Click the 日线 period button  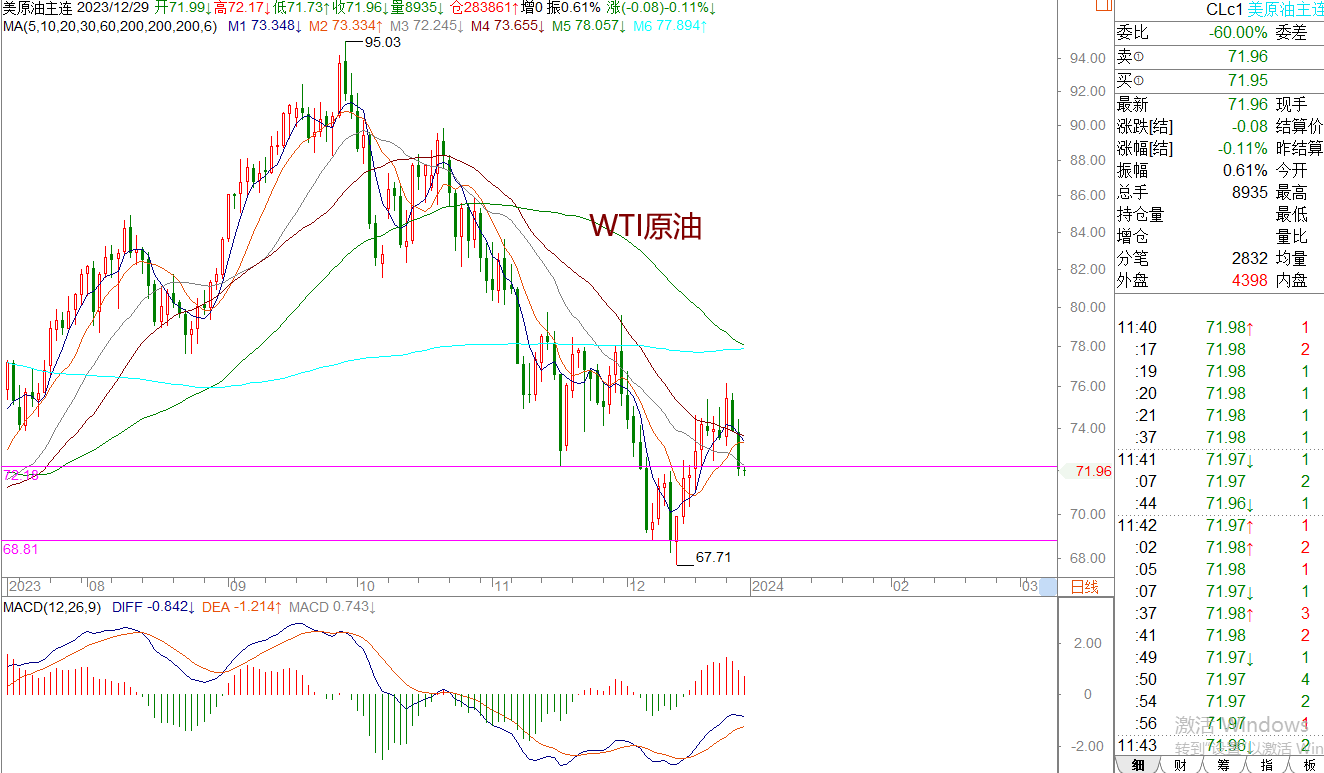(x=1084, y=586)
